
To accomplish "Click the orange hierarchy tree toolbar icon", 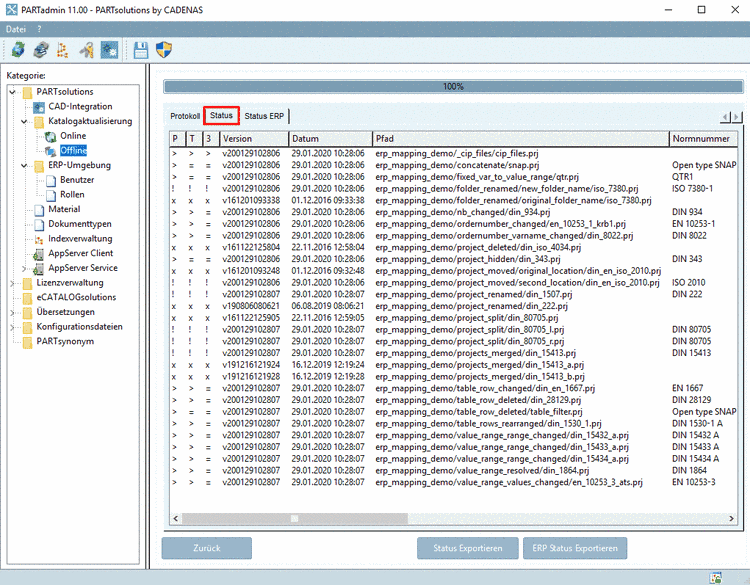I will click(63, 50).
